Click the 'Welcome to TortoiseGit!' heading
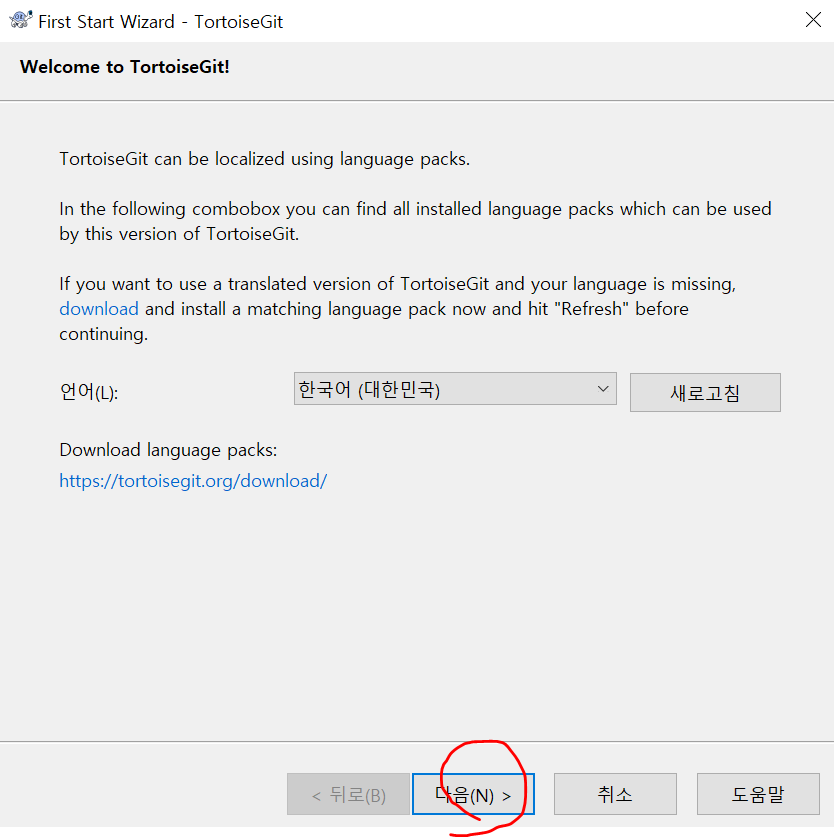The height and width of the screenshot is (837, 834). (125, 67)
